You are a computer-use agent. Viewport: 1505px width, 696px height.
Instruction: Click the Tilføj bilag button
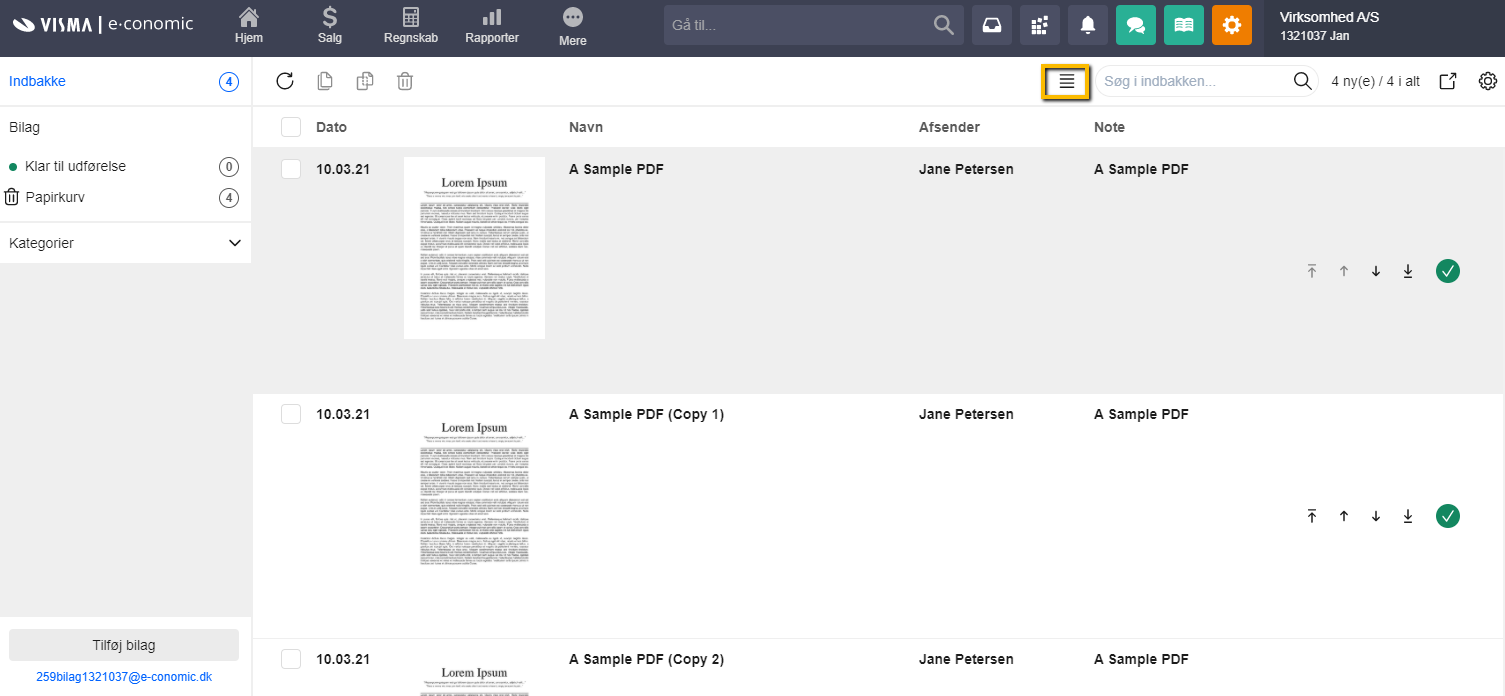(124, 645)
